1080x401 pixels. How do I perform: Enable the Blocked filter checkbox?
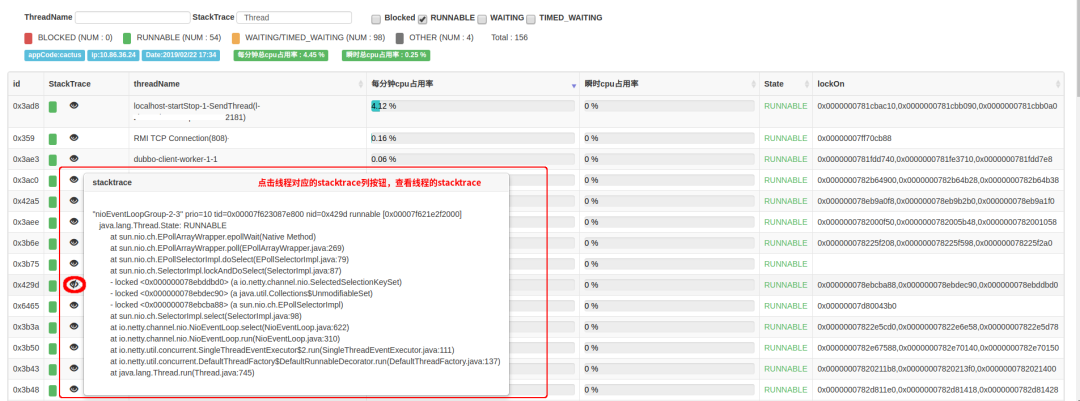tap(375, 19)
